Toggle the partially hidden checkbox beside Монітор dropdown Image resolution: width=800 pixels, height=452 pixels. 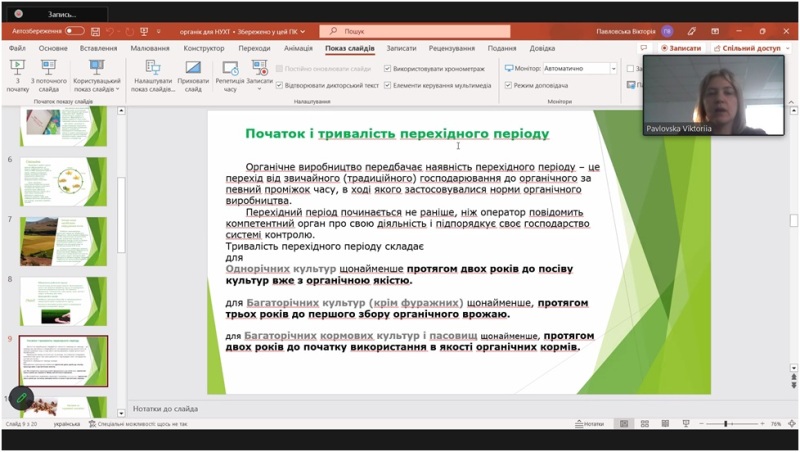pos(630,68)
